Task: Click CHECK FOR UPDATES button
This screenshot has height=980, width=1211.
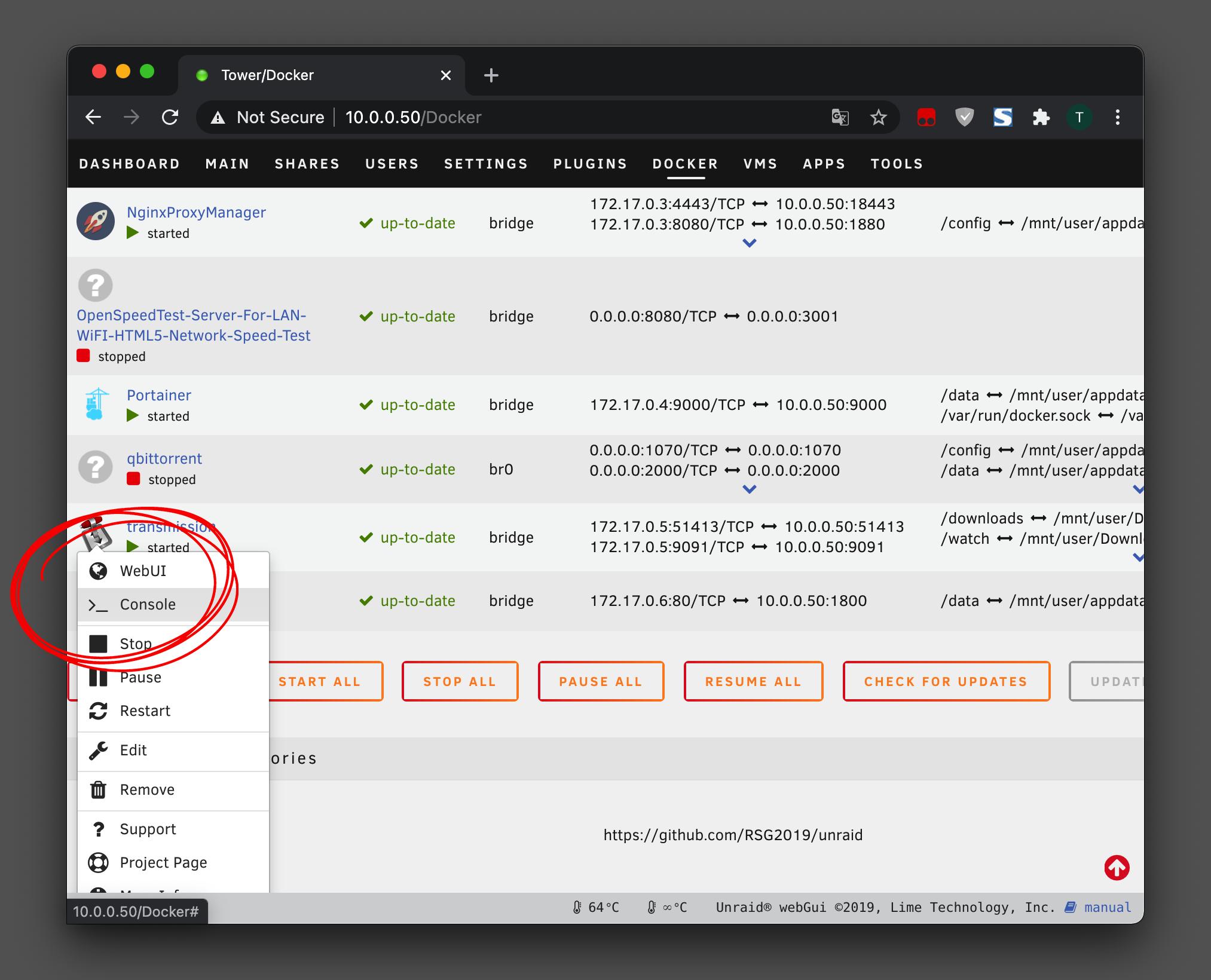Action: coord(946,682)
